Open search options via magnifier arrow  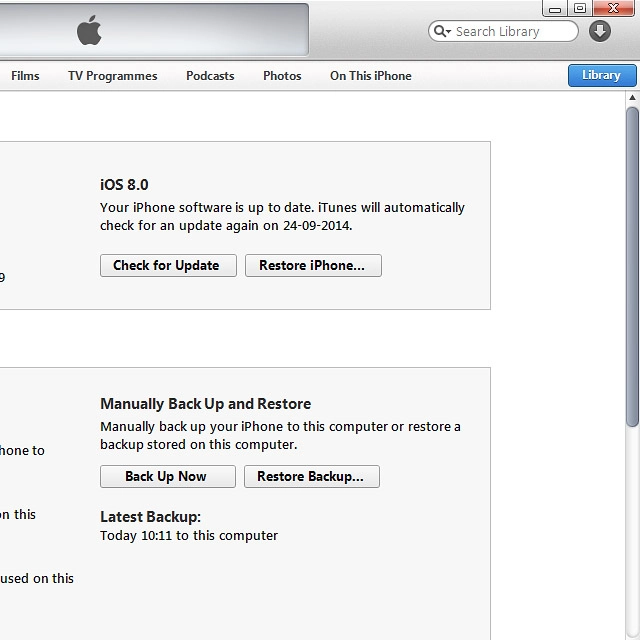point(441,31)
